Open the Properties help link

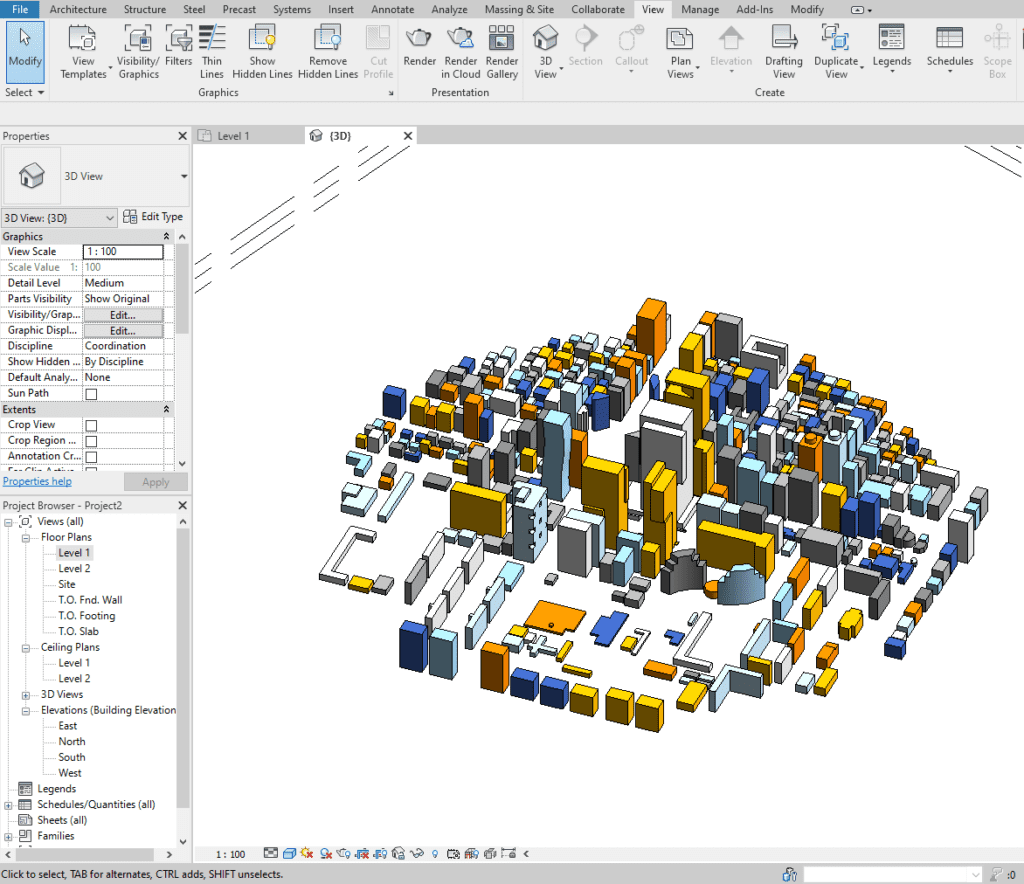pyautogui.click(x=37, y=481)
